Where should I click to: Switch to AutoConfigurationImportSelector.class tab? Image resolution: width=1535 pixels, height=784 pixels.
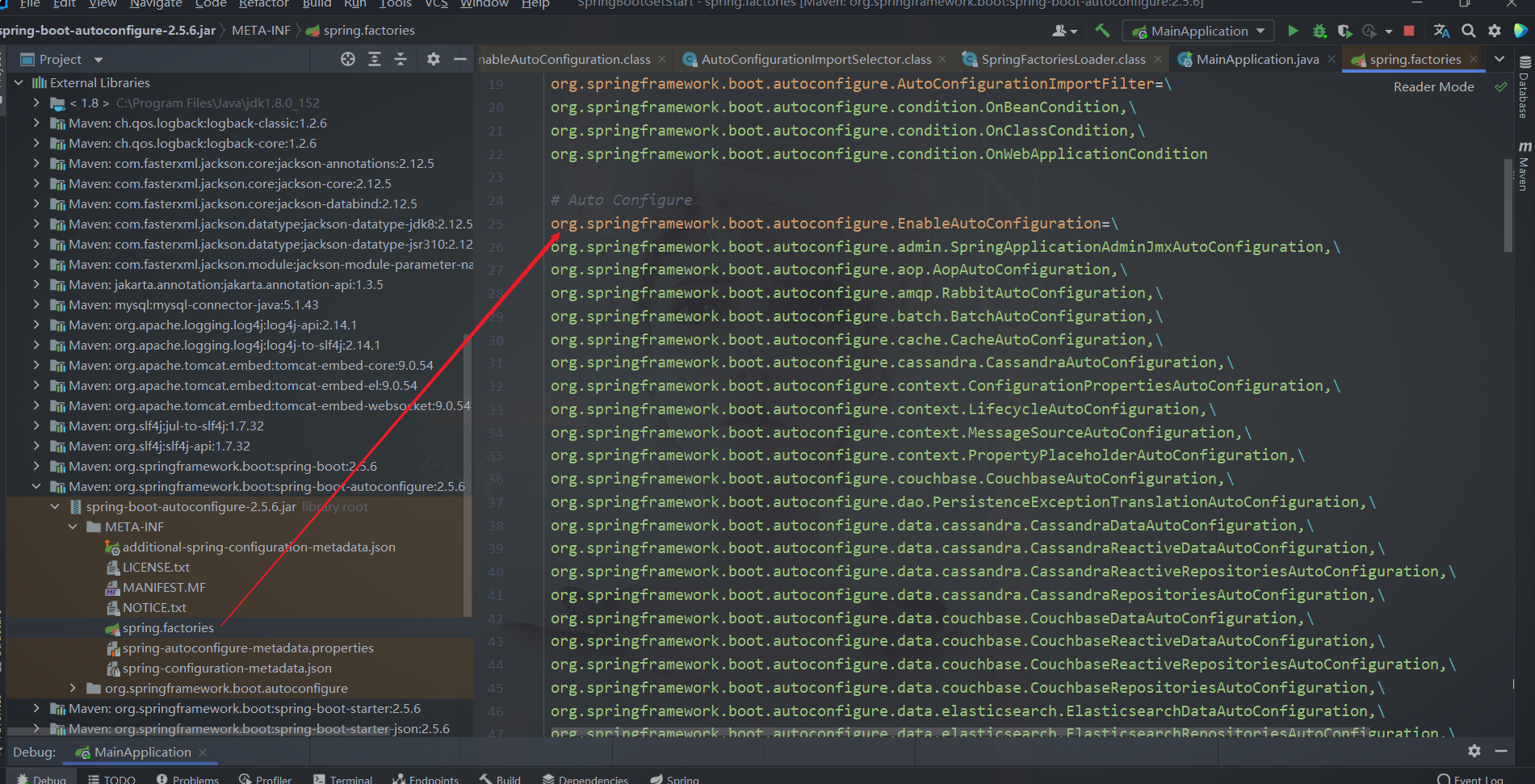pos(816,59)
